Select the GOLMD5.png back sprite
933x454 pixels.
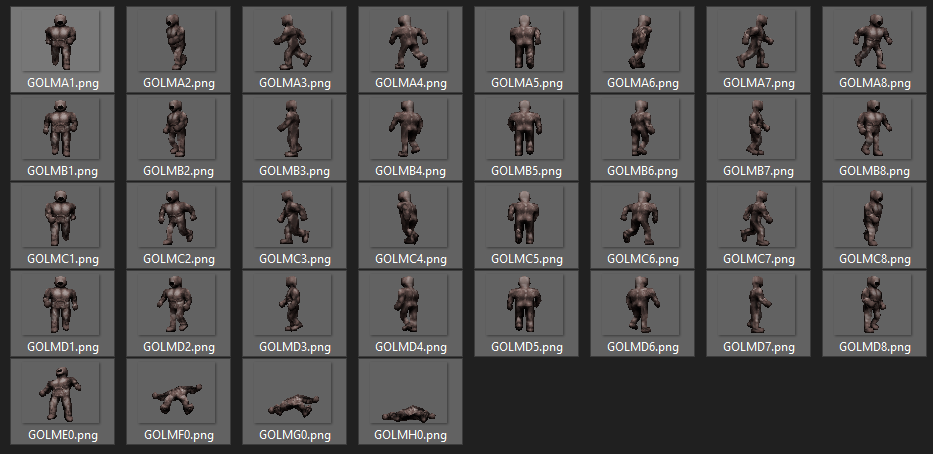pos(525,305)
